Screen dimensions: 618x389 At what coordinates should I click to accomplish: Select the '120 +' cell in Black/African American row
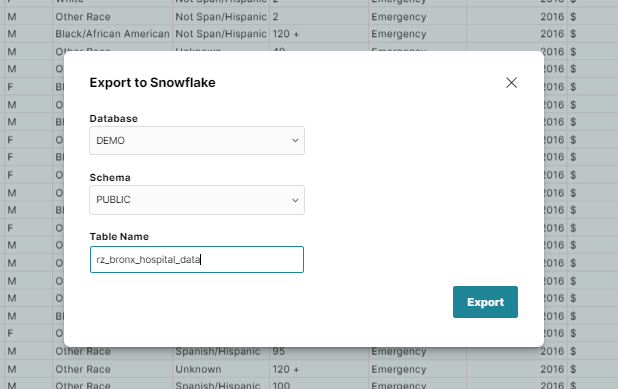319,34
